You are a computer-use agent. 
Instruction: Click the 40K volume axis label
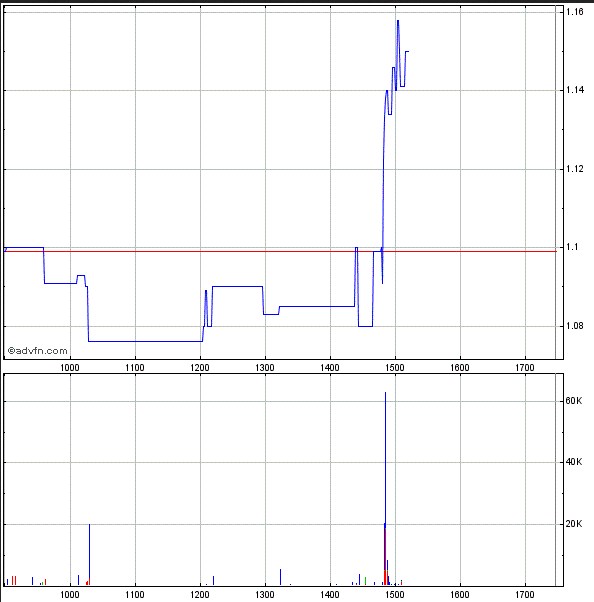[x=574, y=462]
